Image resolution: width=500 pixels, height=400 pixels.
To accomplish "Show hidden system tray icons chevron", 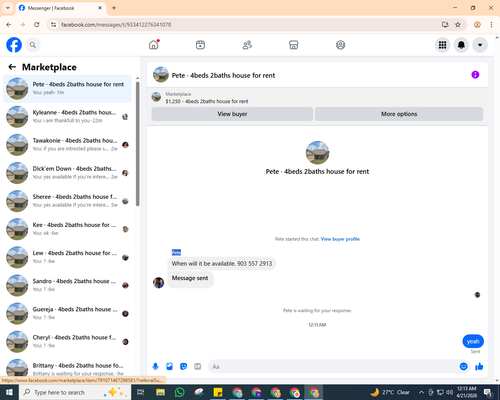I will 421,392.
